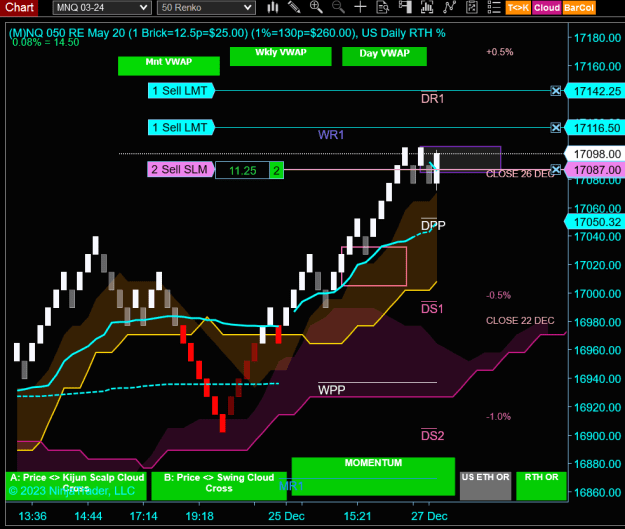Click the WPP pivot label

point(332,390)
